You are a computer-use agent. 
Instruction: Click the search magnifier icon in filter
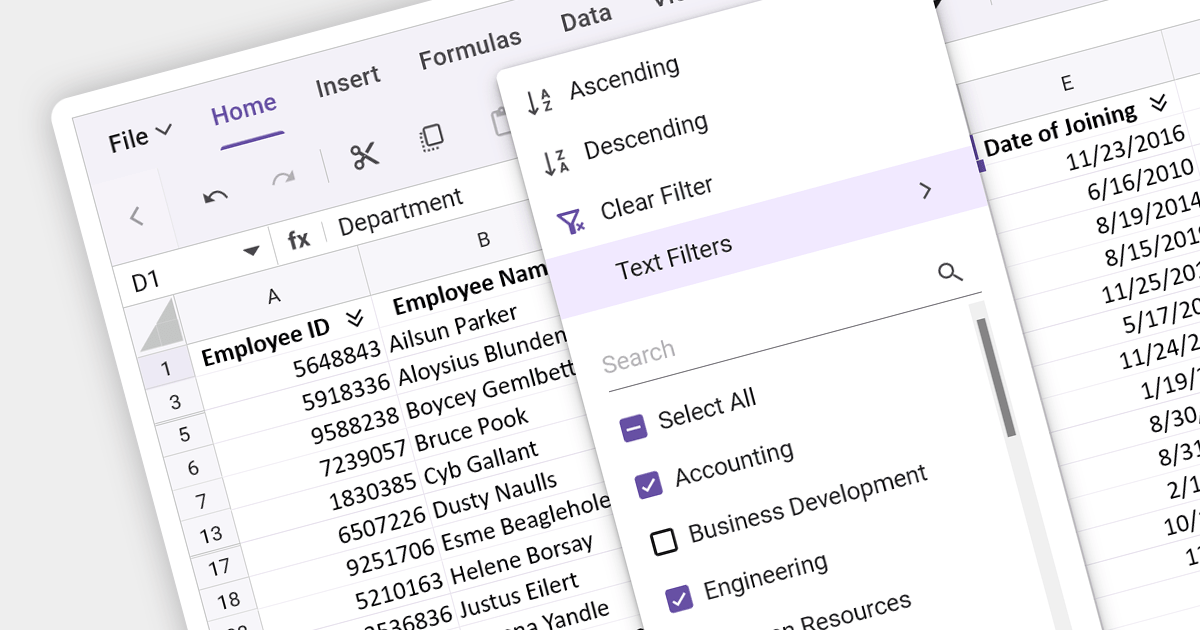click(x=950, y=272)
